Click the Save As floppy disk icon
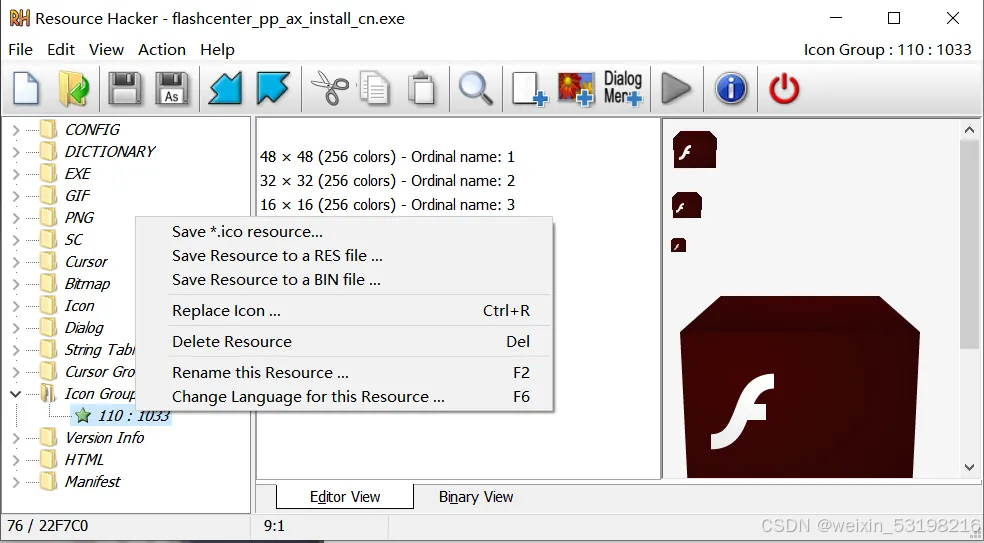Screen dimensions: 984x543 [x=172, y=89]
